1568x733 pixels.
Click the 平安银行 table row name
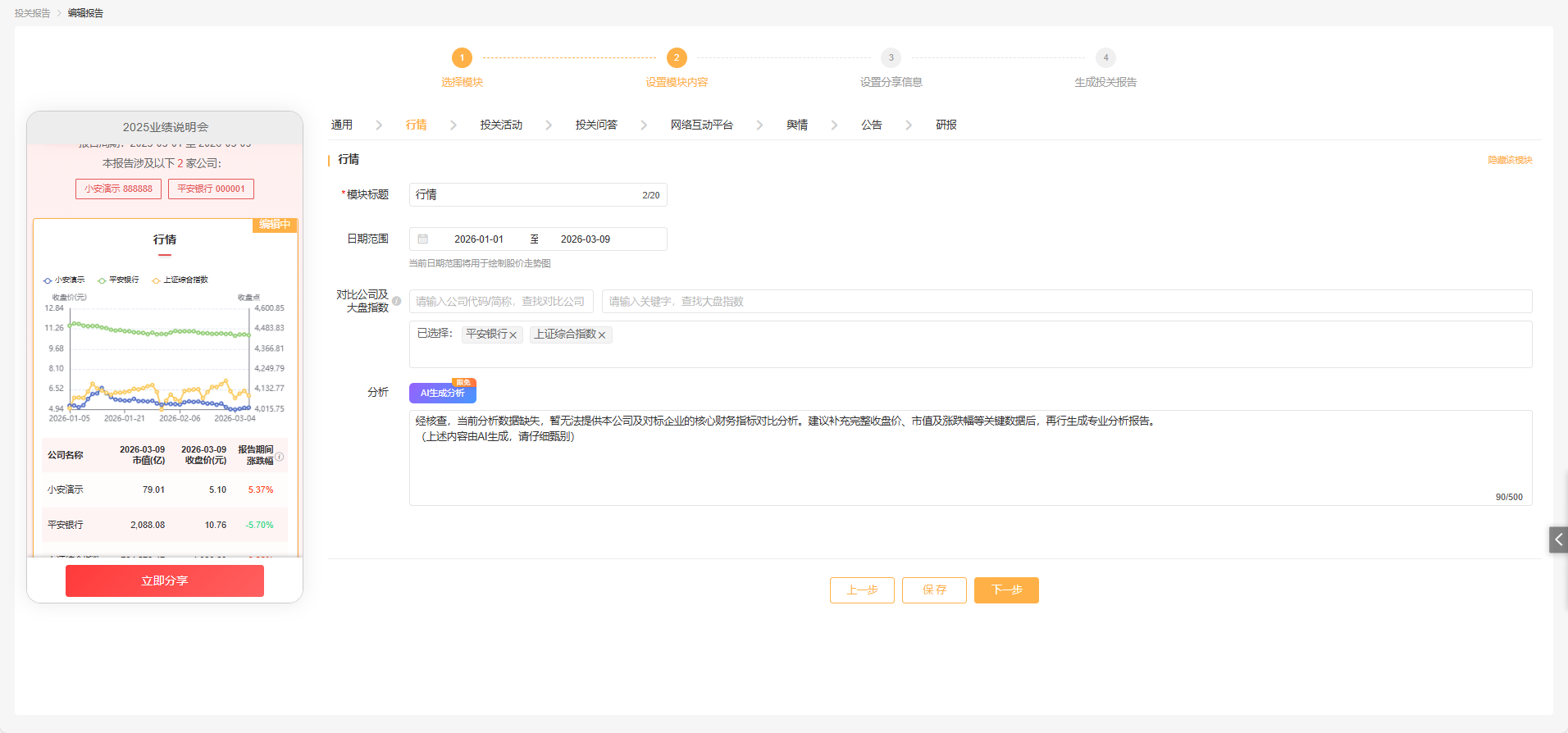[65, 525]
